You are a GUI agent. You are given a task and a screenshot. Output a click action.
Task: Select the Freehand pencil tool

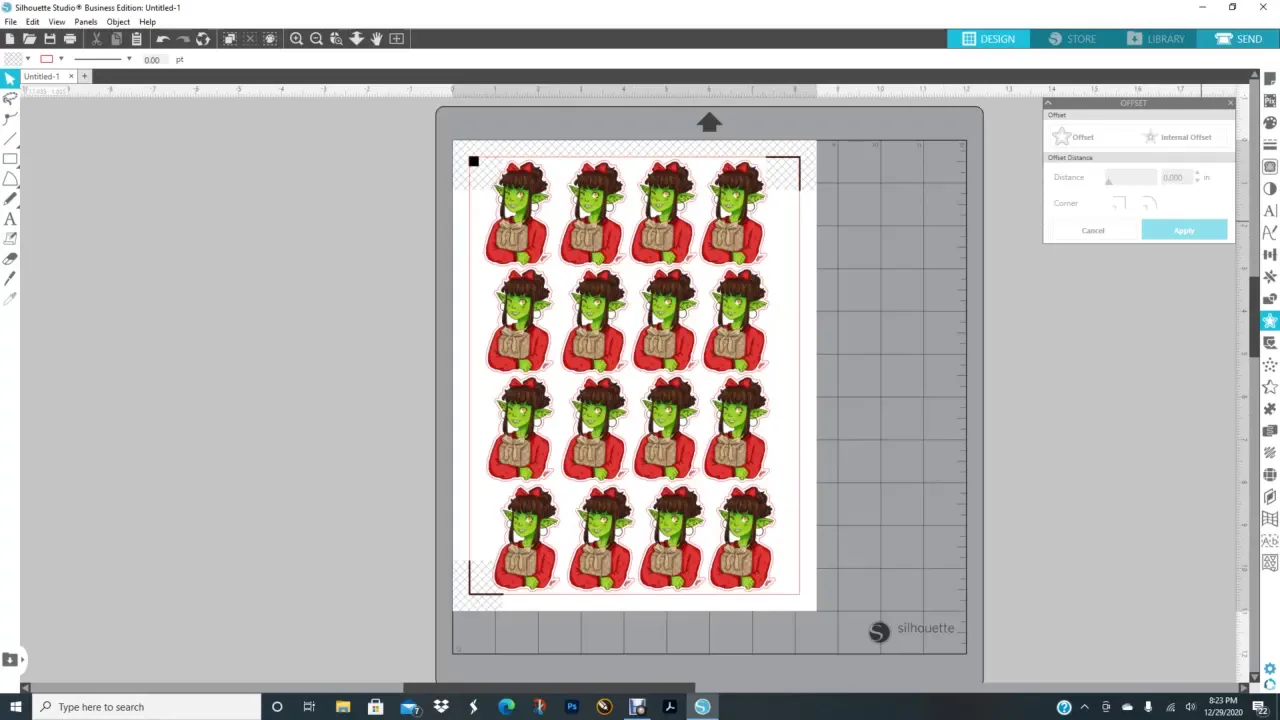pos(10,198)
